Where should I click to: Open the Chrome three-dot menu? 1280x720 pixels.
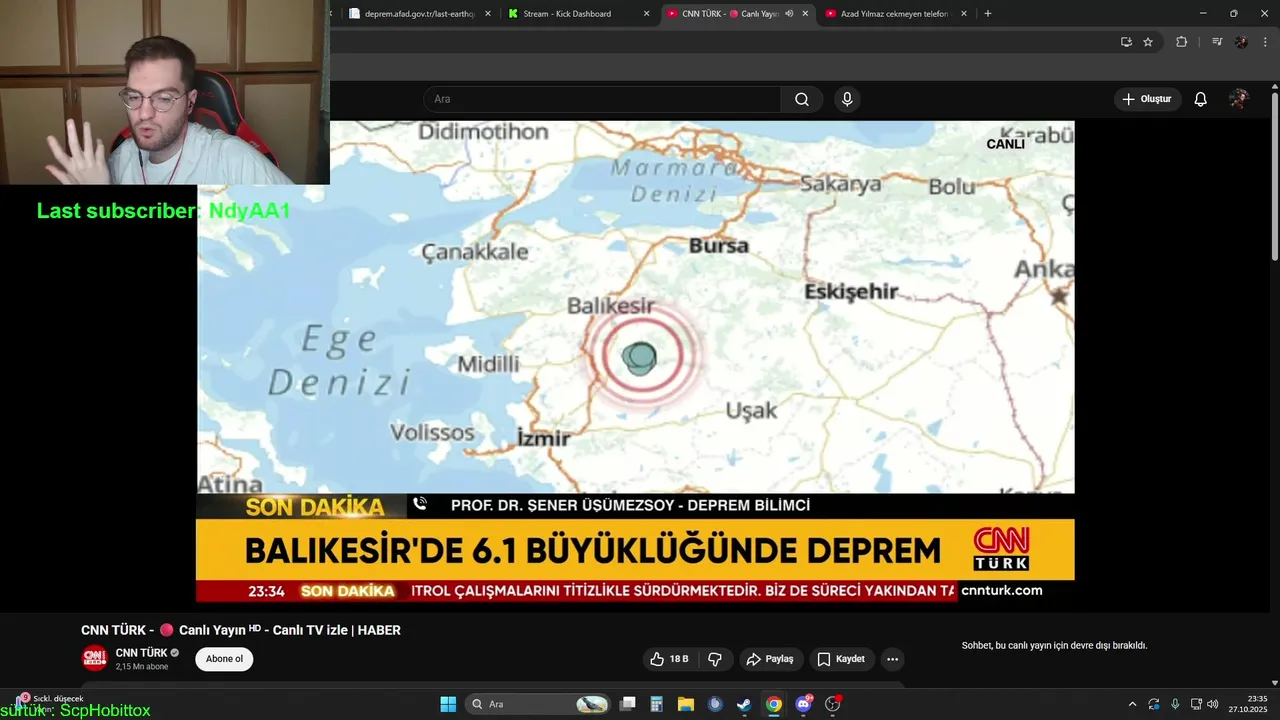tap(1265, 42)
